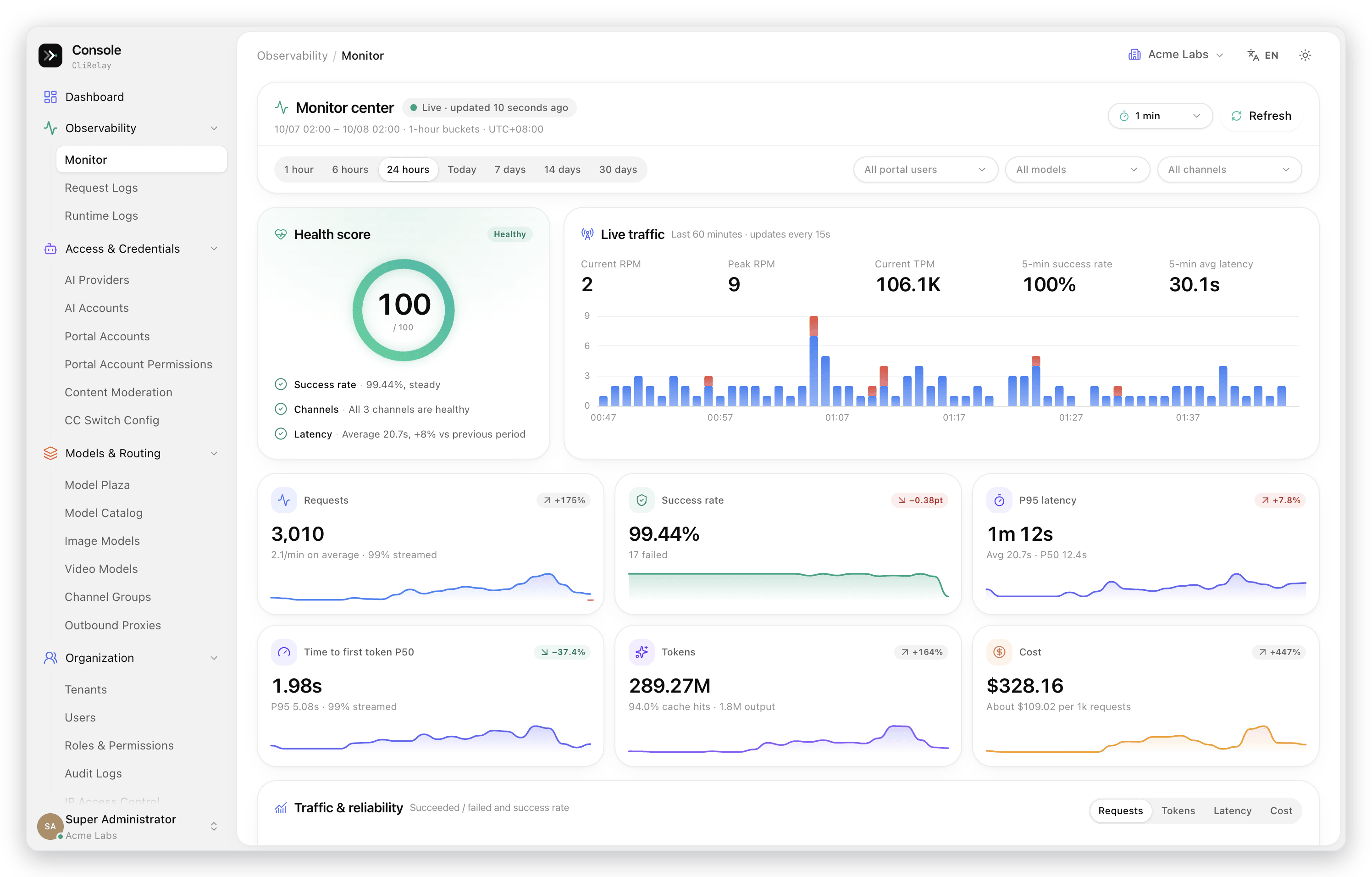Image resolution: width=1372 pixels, height=877 pixels.
Task: Click the Health score heart icon
Action: click(281, 234)
